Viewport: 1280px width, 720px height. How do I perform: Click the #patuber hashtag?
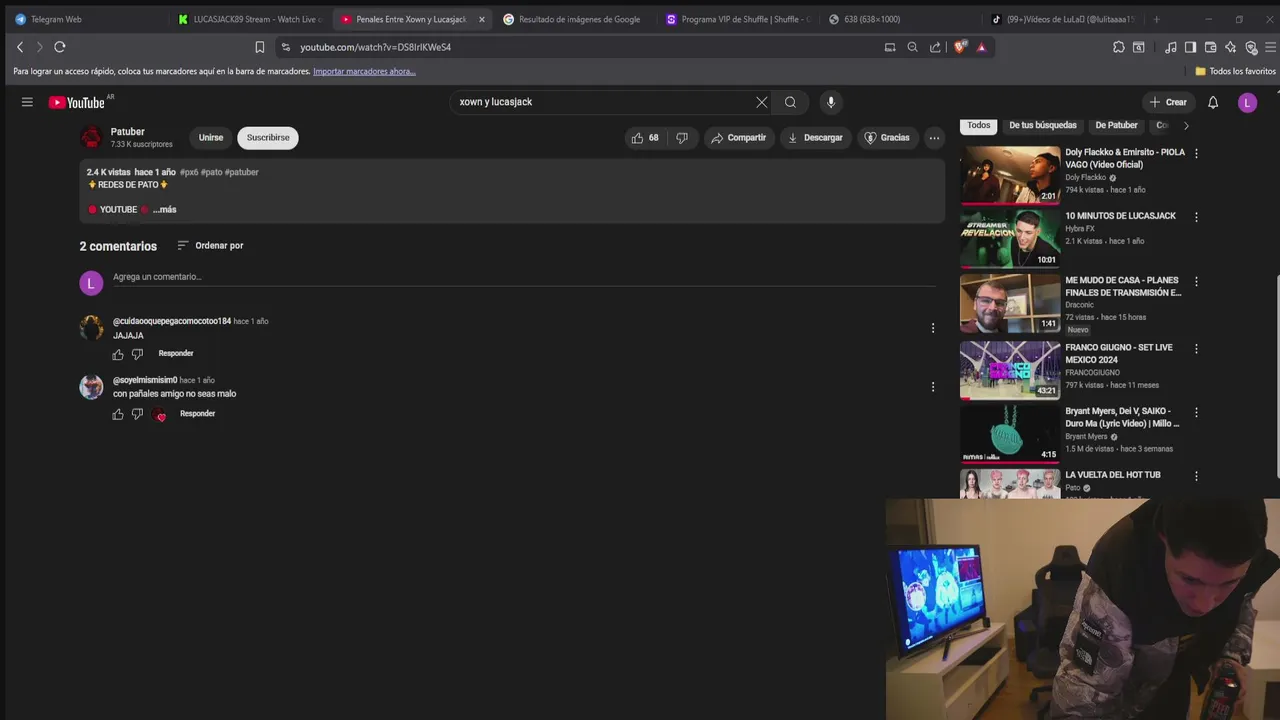click(x=242, y=173)
